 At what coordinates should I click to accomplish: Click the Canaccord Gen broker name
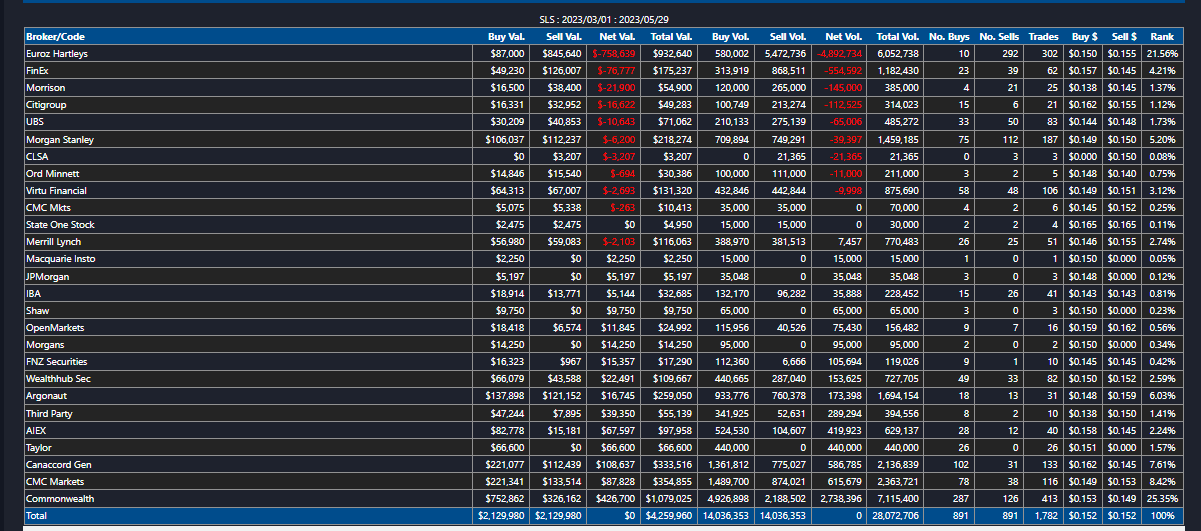(57, 465)
